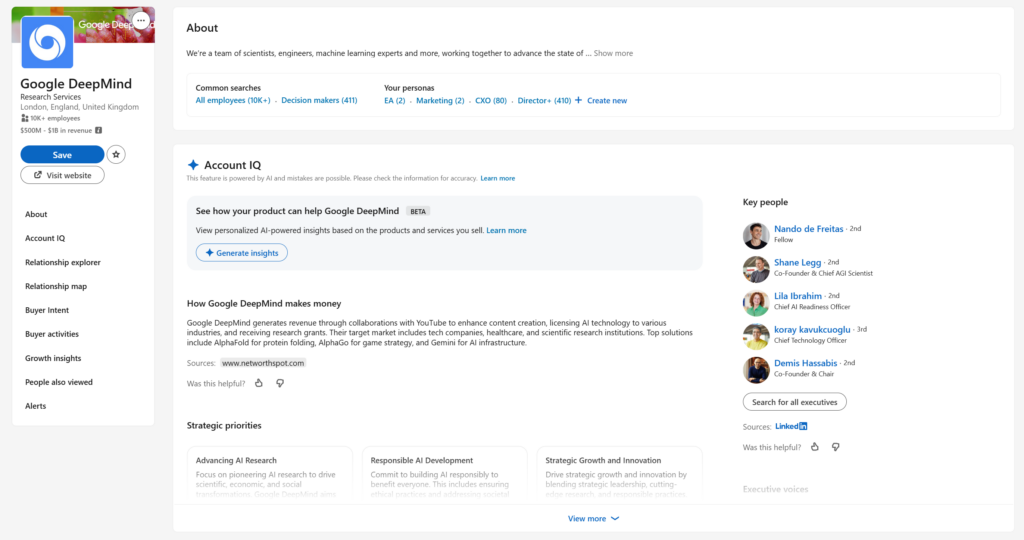Click the LinkedIn source logo
1024x540 pixels.
(791, 426)
